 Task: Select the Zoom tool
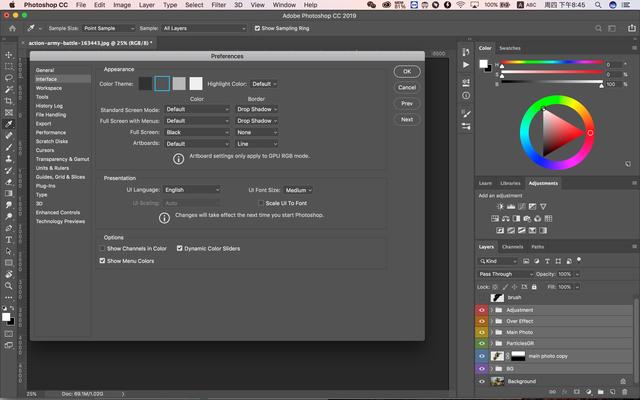click(9, 286)
